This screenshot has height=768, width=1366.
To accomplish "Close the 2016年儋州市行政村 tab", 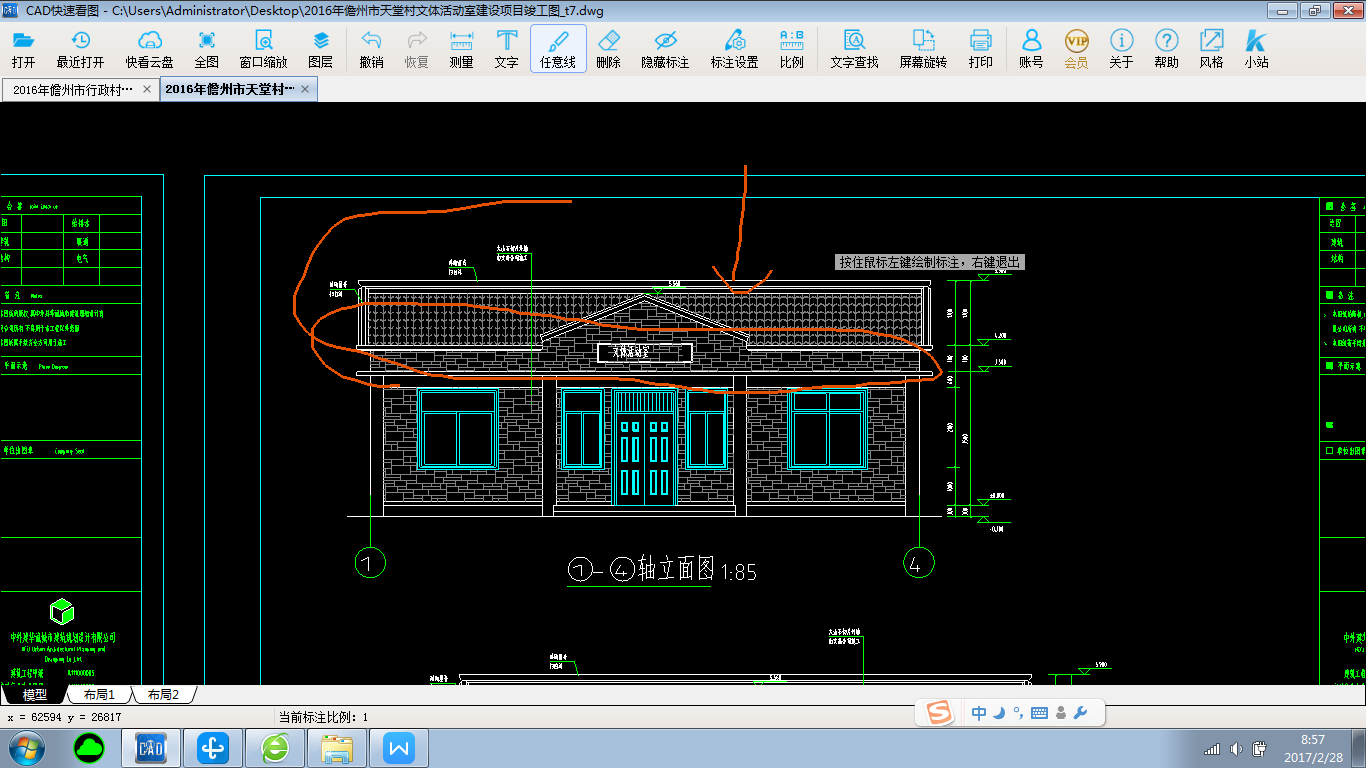I will click(147, 89).
